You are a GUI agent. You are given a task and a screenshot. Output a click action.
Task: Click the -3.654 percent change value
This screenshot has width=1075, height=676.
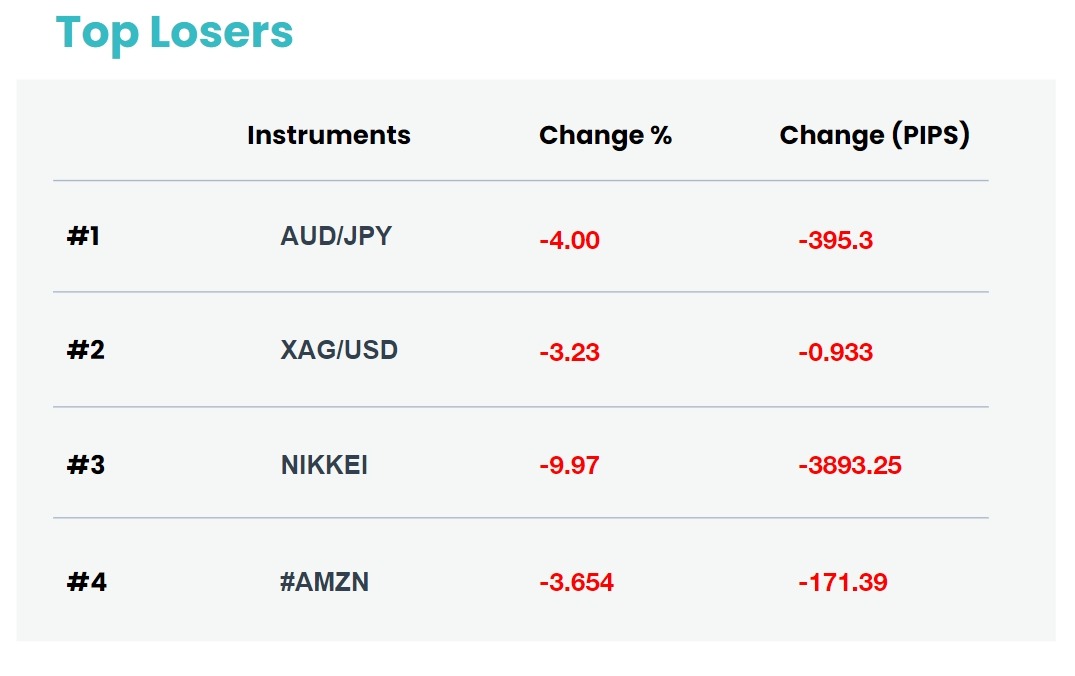pyautogui.click(x=577, y=583)
